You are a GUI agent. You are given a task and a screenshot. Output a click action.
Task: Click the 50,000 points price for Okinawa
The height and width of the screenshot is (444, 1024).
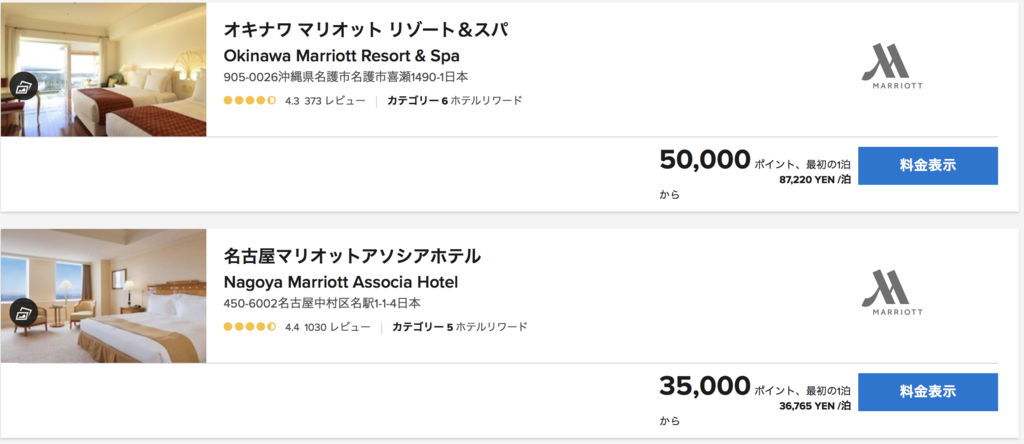pyautogui.click(x=705, y=160)
